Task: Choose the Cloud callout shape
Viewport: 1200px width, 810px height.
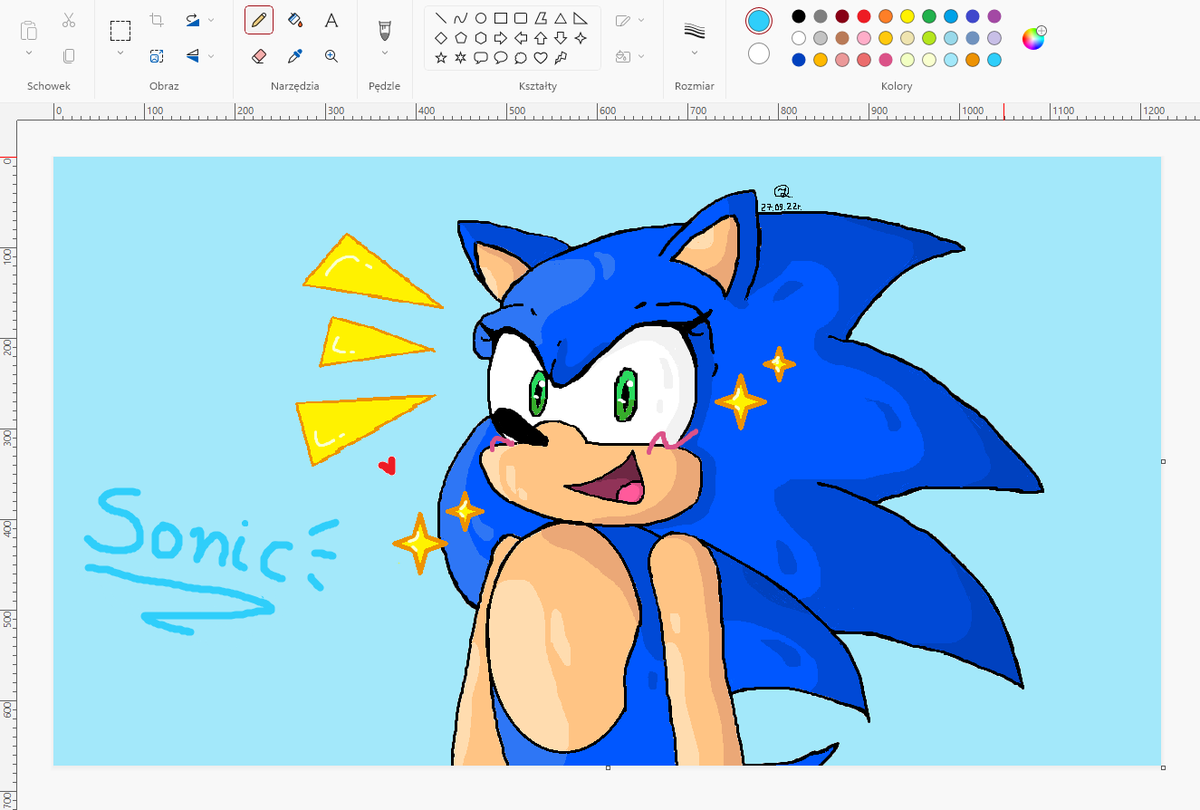Action: click(521, 58)
